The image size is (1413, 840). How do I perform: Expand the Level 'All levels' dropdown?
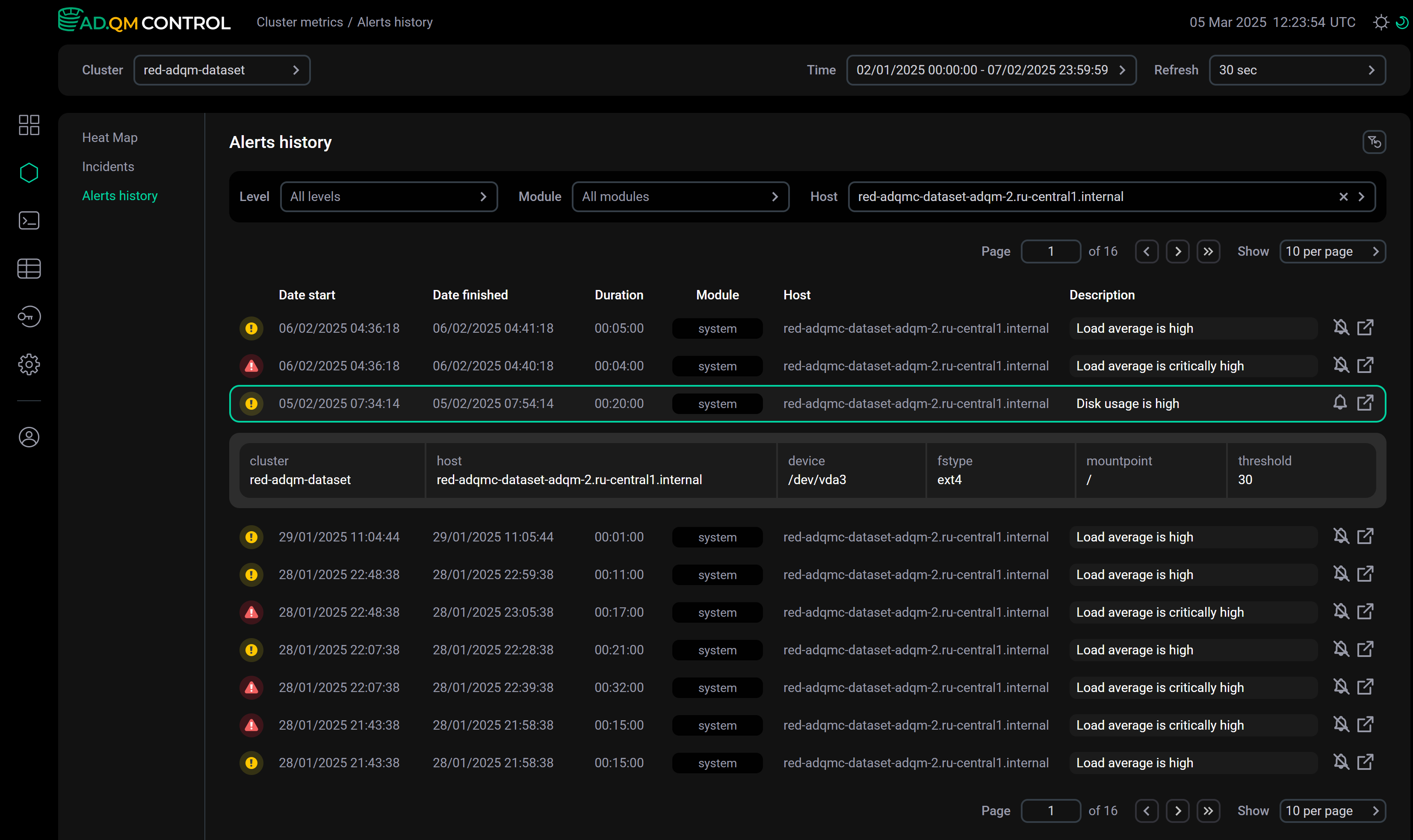[388, 196]
